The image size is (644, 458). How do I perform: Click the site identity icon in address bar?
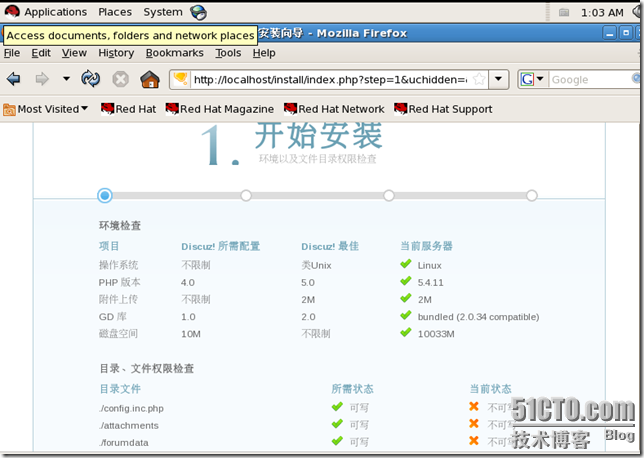coord(180,79)
